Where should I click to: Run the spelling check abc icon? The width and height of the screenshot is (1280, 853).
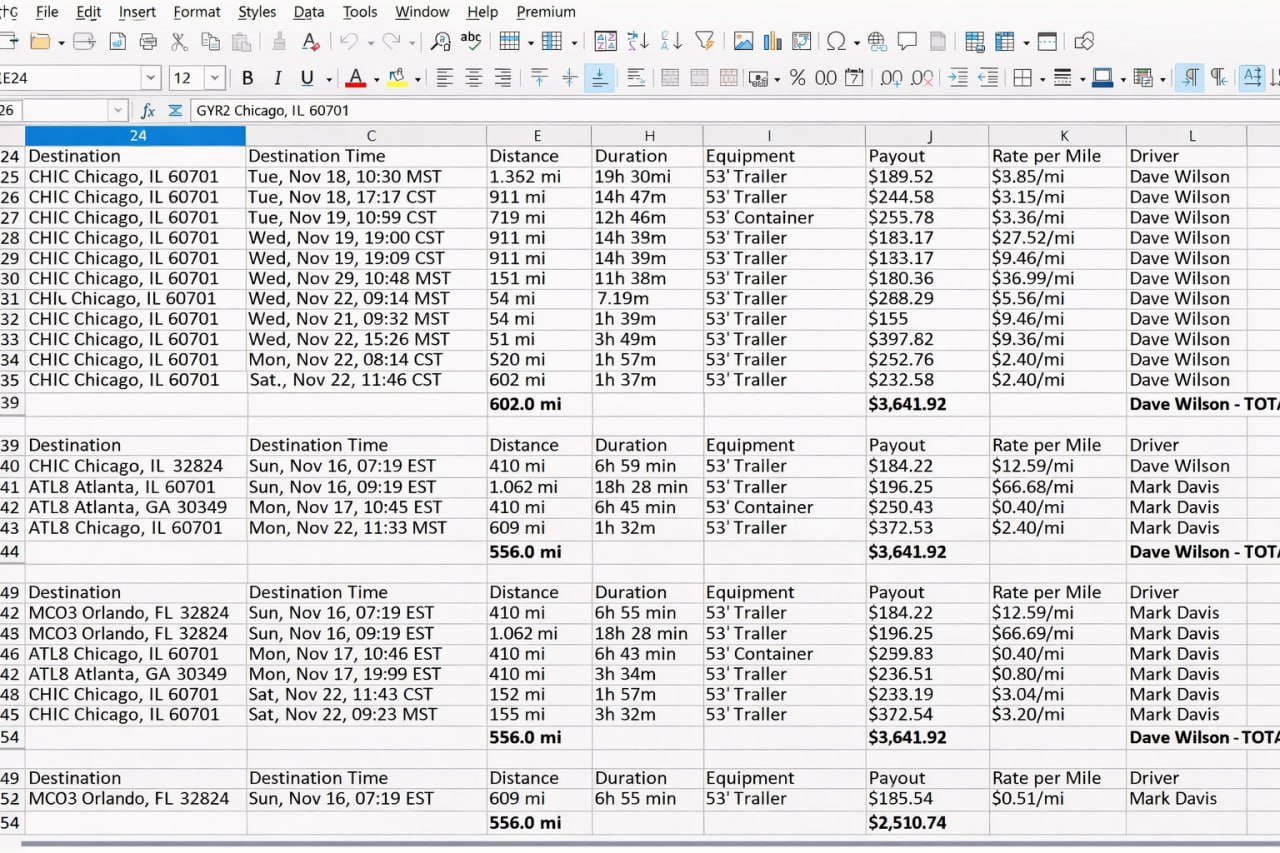(471, 41)
